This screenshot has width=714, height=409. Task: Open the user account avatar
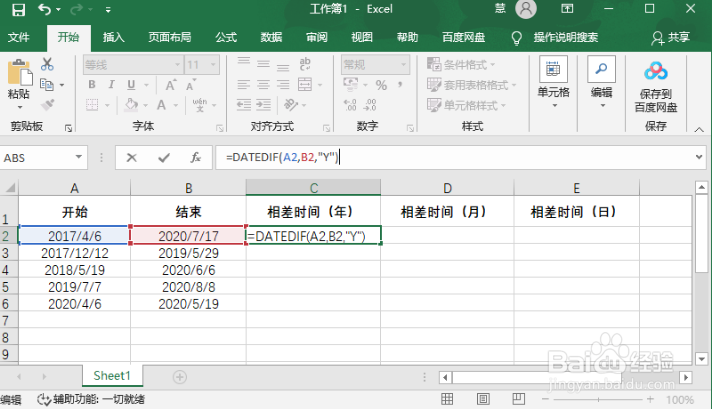[525, 9]
